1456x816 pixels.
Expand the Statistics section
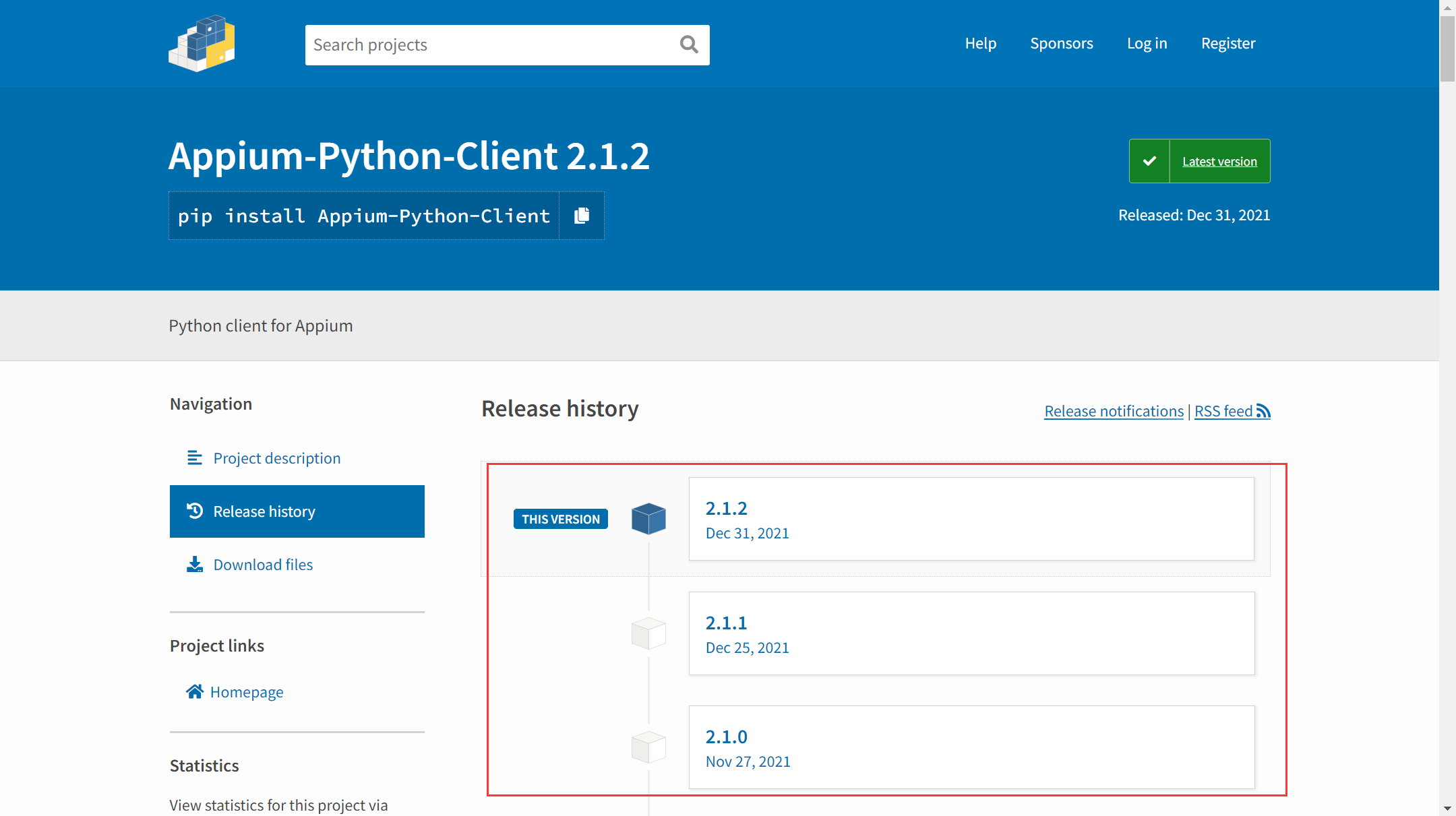(x=204, y=765)
